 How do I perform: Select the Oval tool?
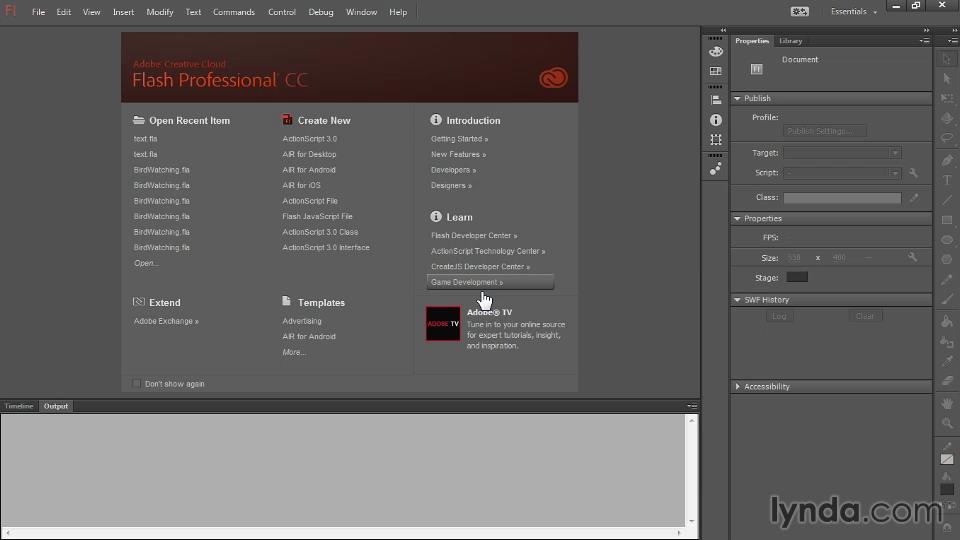pyautogui.click(x=947, y=239)
